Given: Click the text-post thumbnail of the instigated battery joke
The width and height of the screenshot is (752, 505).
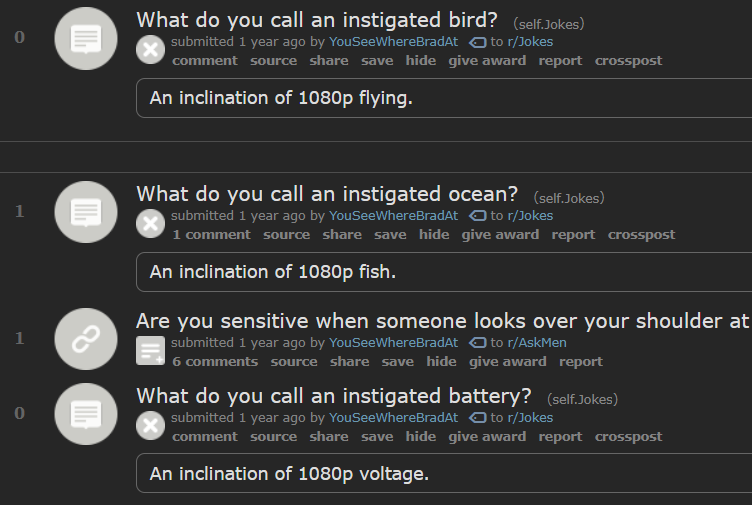Looking at the screenshot, I should [x=86, y=413].
